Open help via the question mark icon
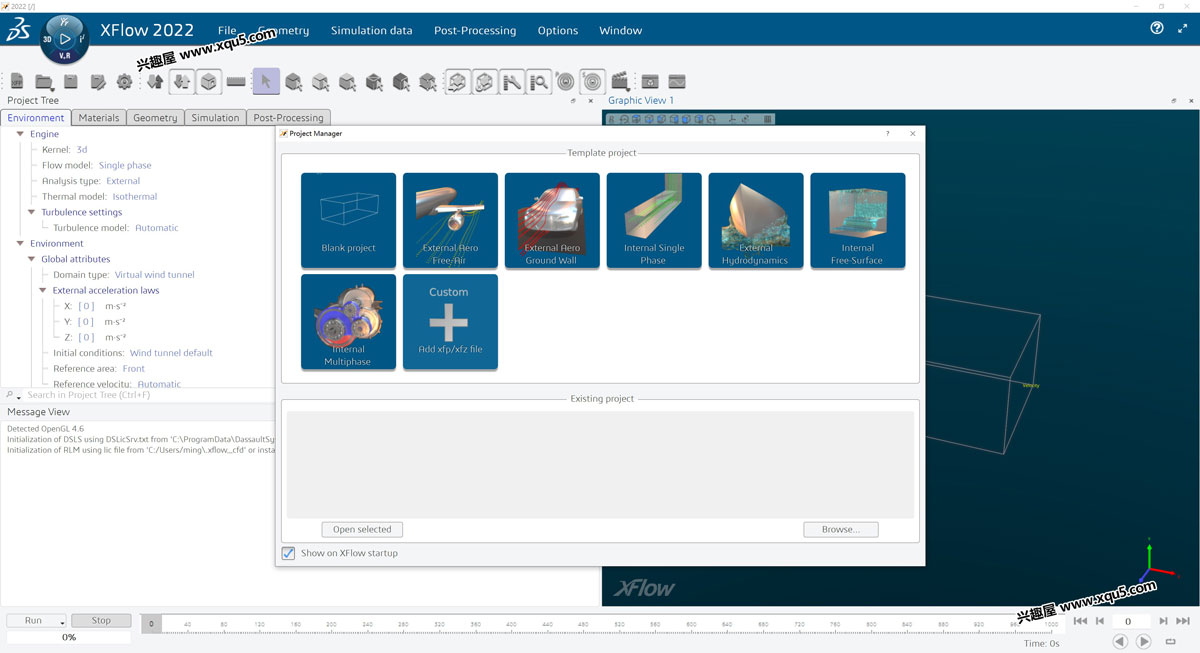This screenshot has height=653, width=1200. (1157, 29)
